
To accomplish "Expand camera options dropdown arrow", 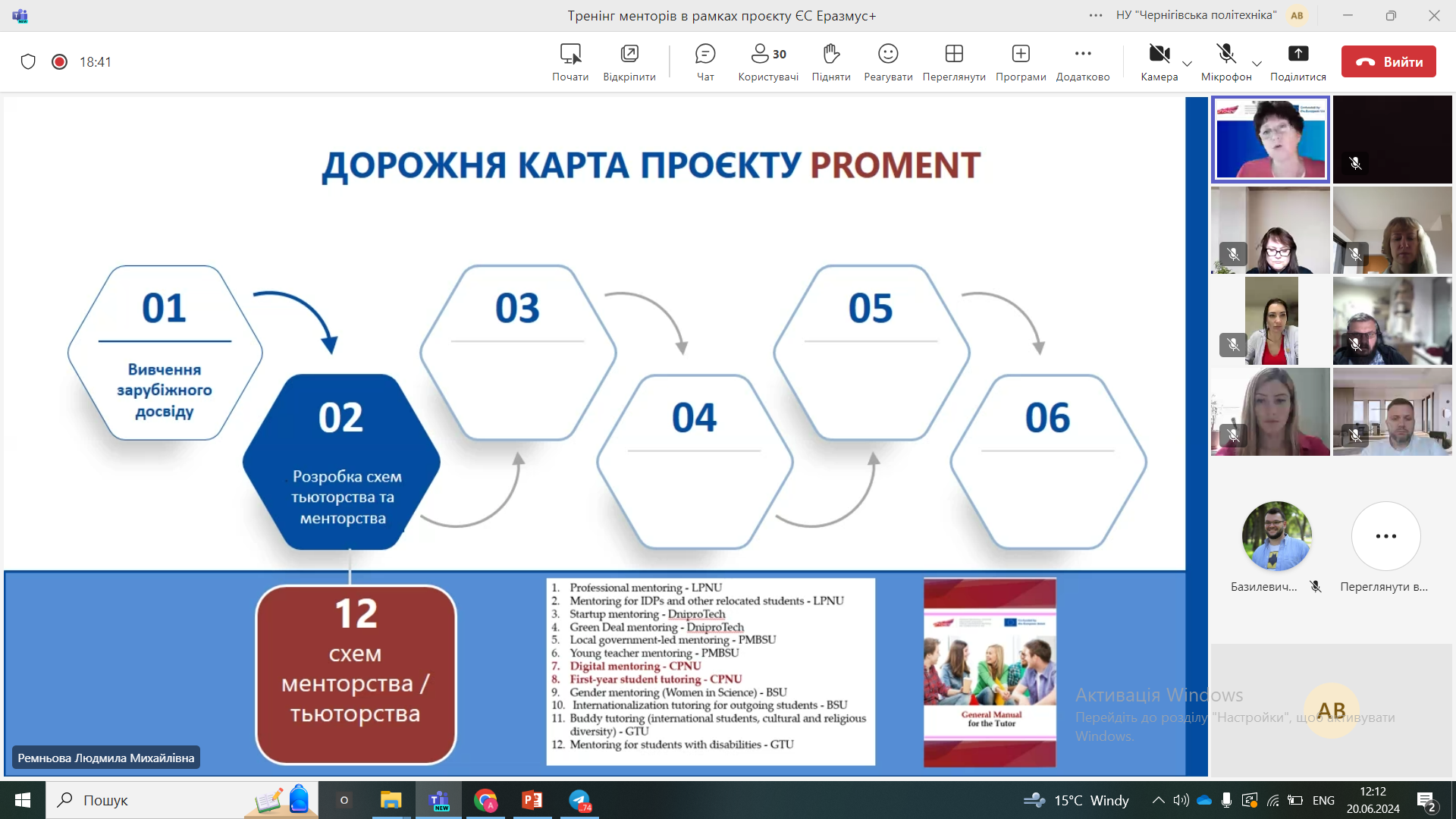I will [x=1188, y=64].
